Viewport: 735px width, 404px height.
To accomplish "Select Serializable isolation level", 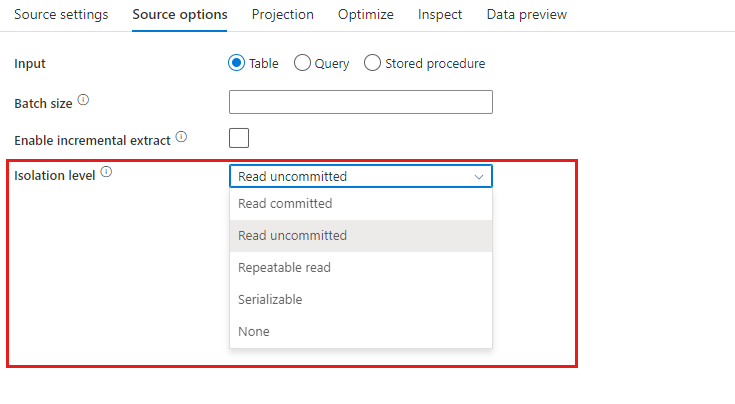I will pos(361,299).
